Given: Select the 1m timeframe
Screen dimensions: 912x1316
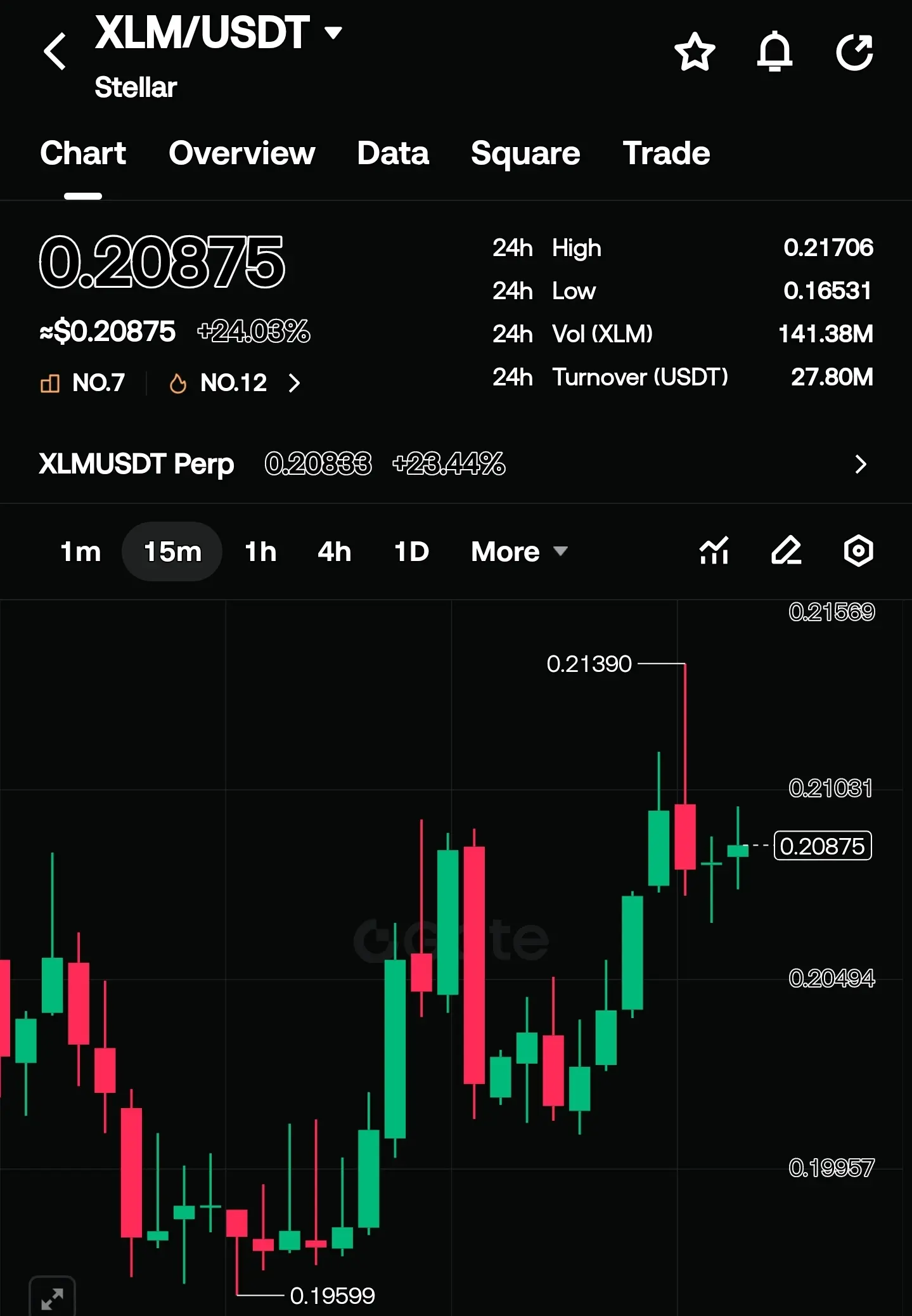Looking at the screenshot, I should [80, 552].
